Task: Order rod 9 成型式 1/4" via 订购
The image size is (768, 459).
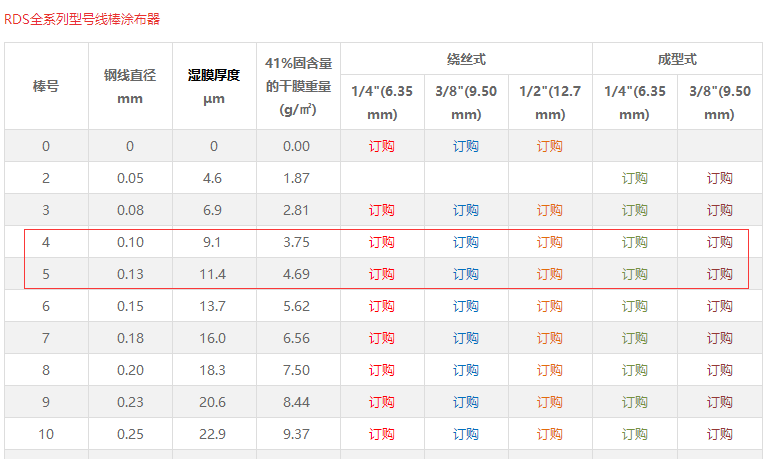Action: (635, 402)
